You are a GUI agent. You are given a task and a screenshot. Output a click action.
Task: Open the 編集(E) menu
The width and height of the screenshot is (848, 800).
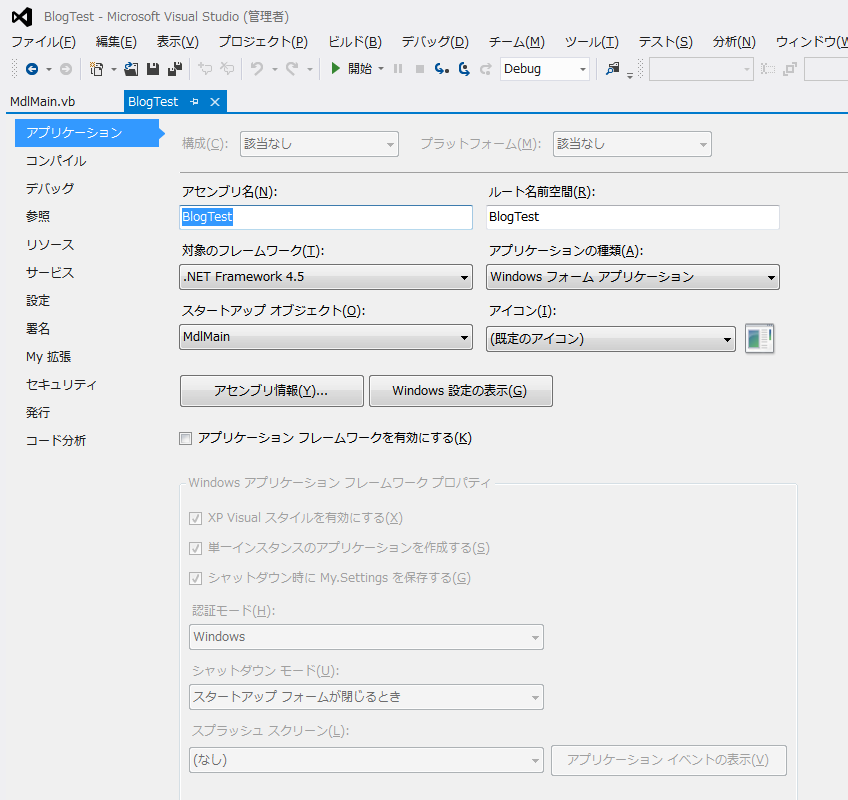tap(116, 42)
